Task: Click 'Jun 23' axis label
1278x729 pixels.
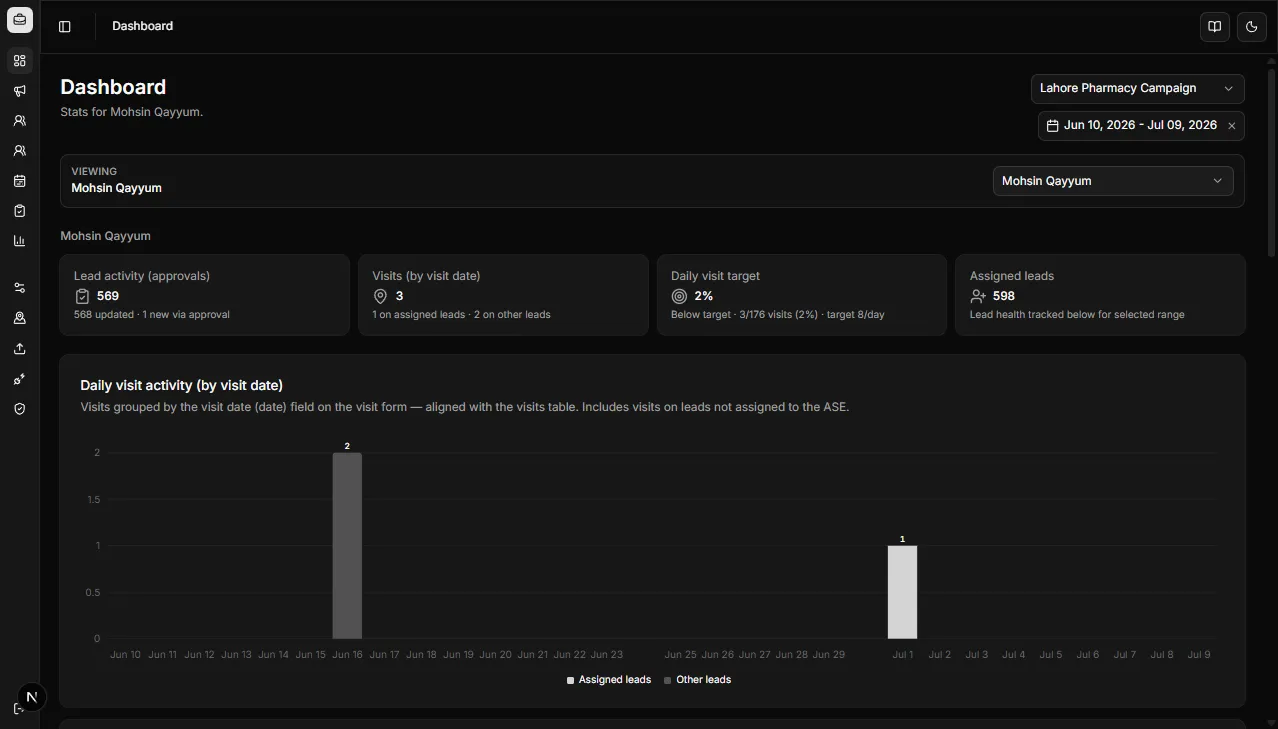Action: coord(606,655)
